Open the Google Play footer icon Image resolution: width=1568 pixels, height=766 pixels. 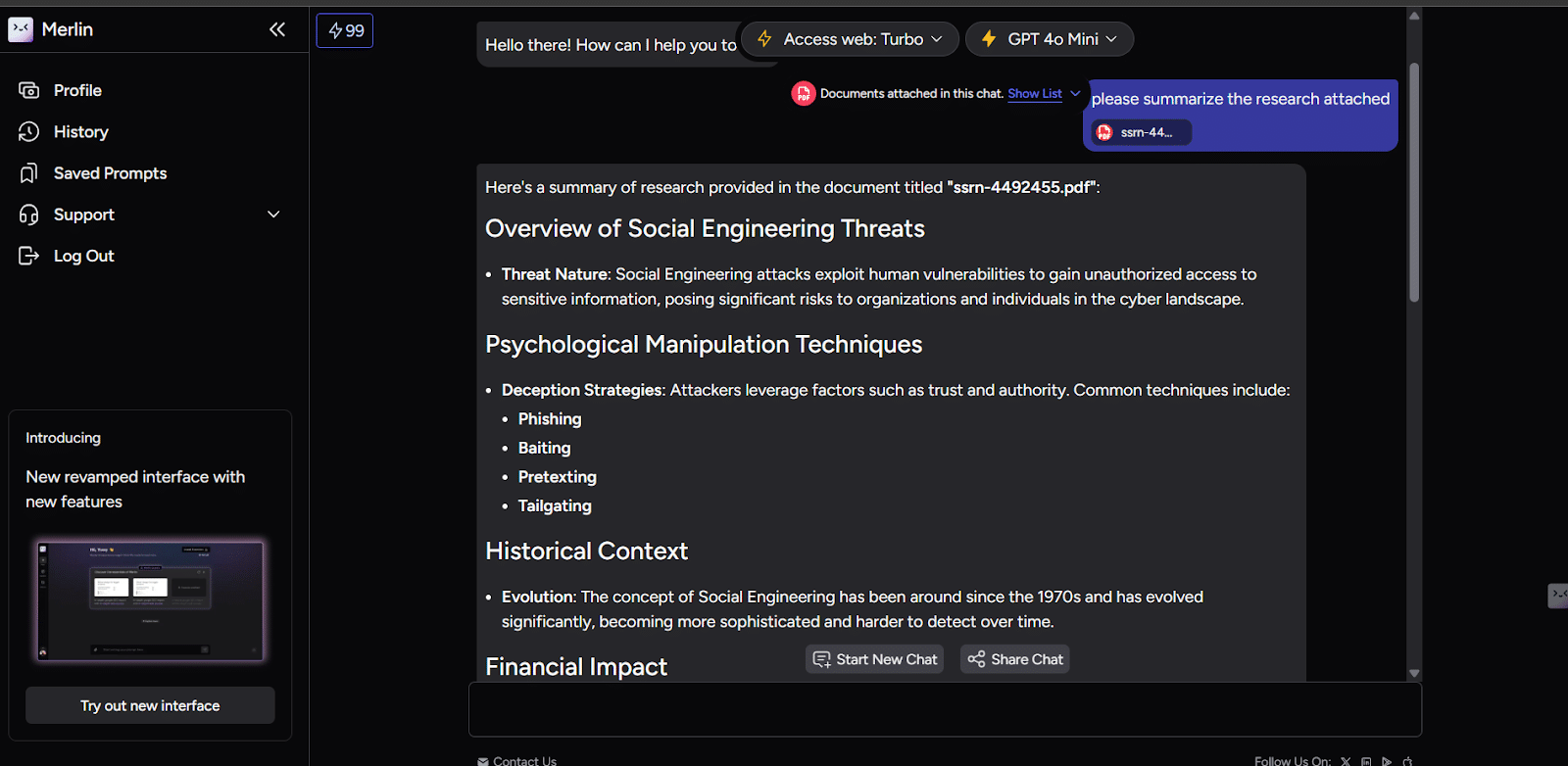click(1387, 761)
